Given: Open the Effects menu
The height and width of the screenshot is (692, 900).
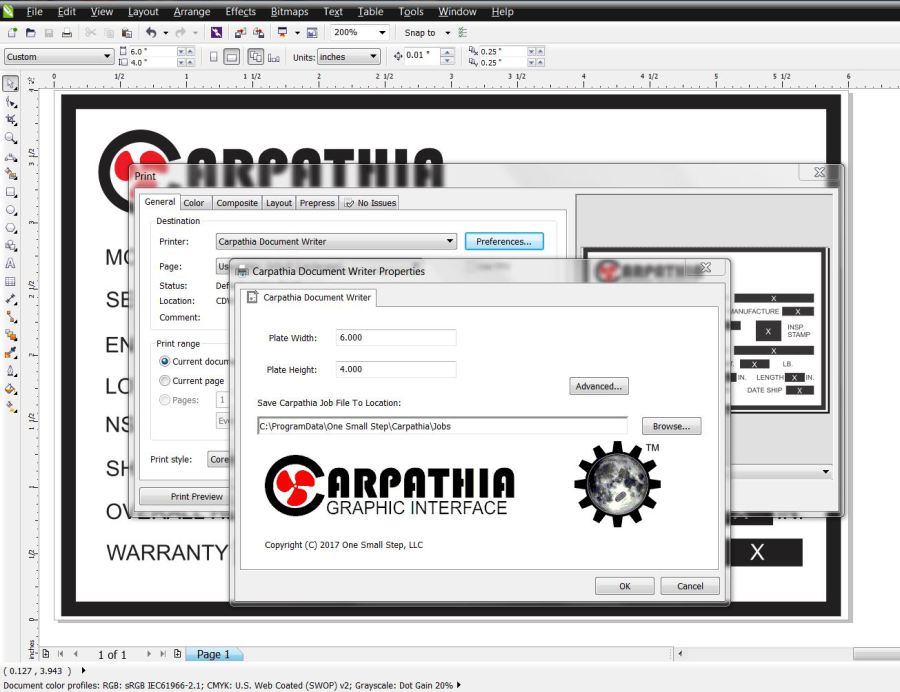Looking at the screenshot, I should pos(240,11).
